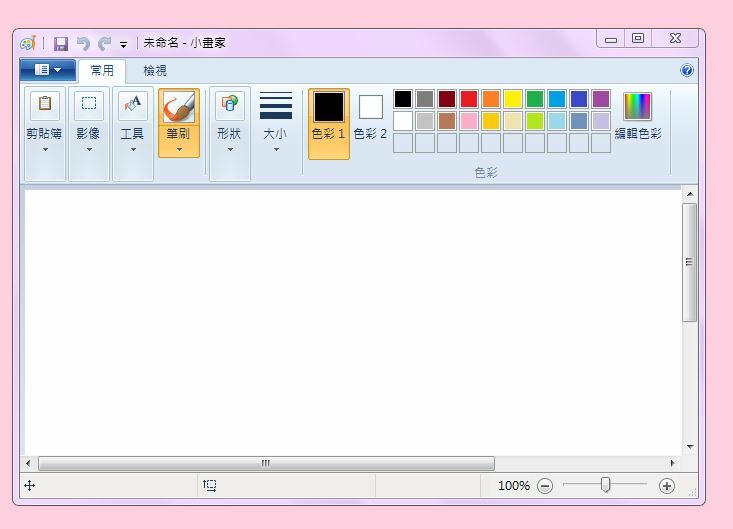Pick the indigo blue color swatch
The height and width of the screenshot is (529, 733).
tap(579, 99)
